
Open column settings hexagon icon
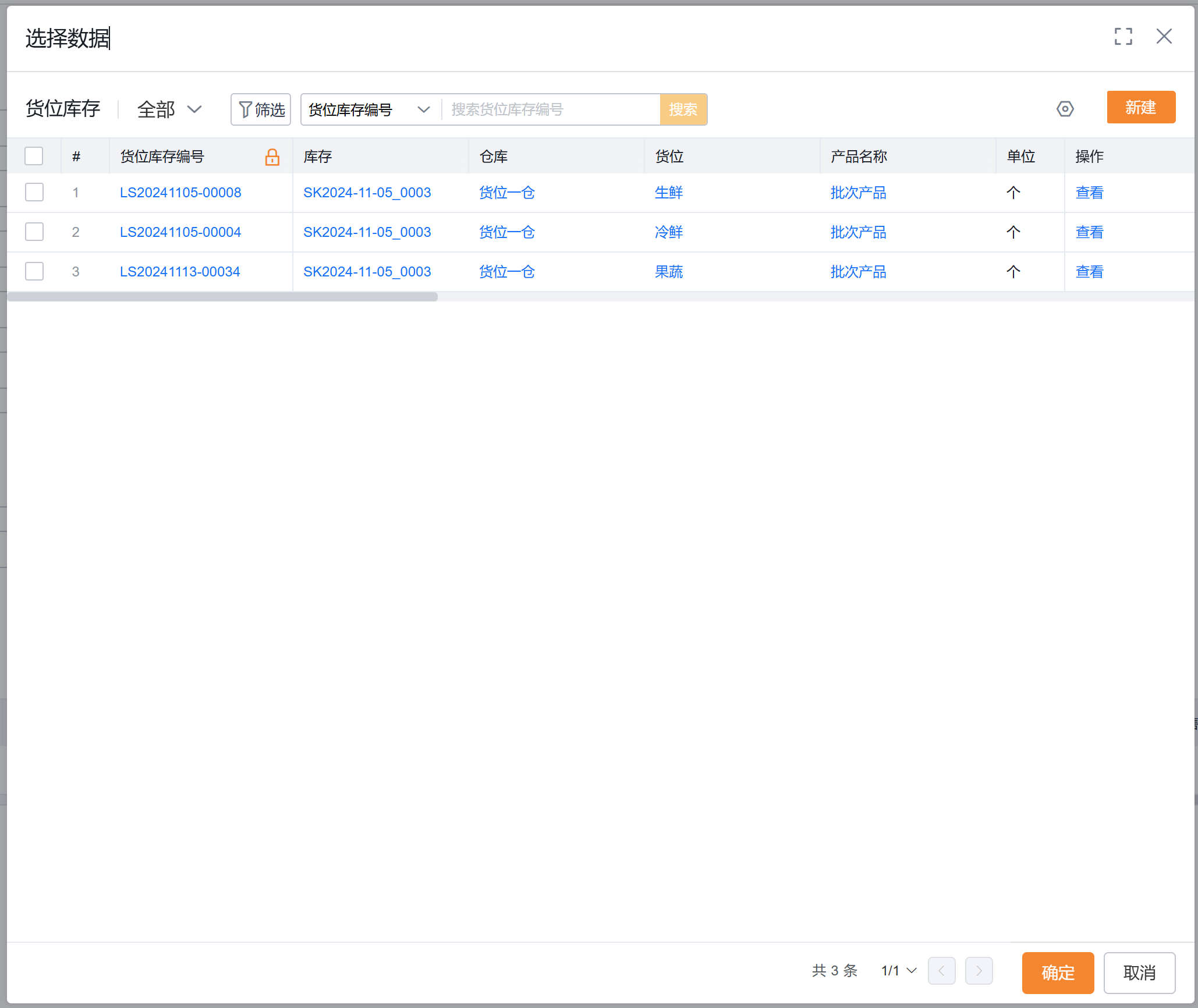pyautogui.click(x=1065, y=109)
